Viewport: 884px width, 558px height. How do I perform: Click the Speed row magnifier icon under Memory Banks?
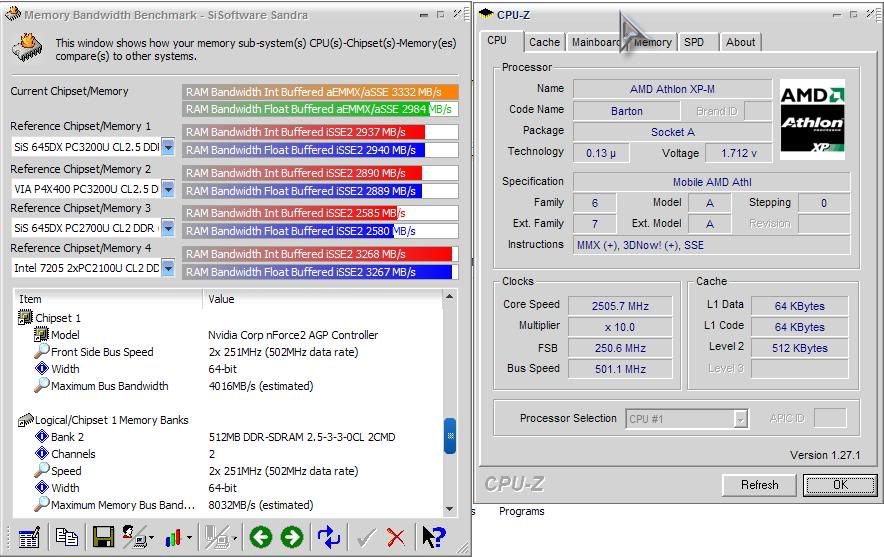tap(42, 470)
